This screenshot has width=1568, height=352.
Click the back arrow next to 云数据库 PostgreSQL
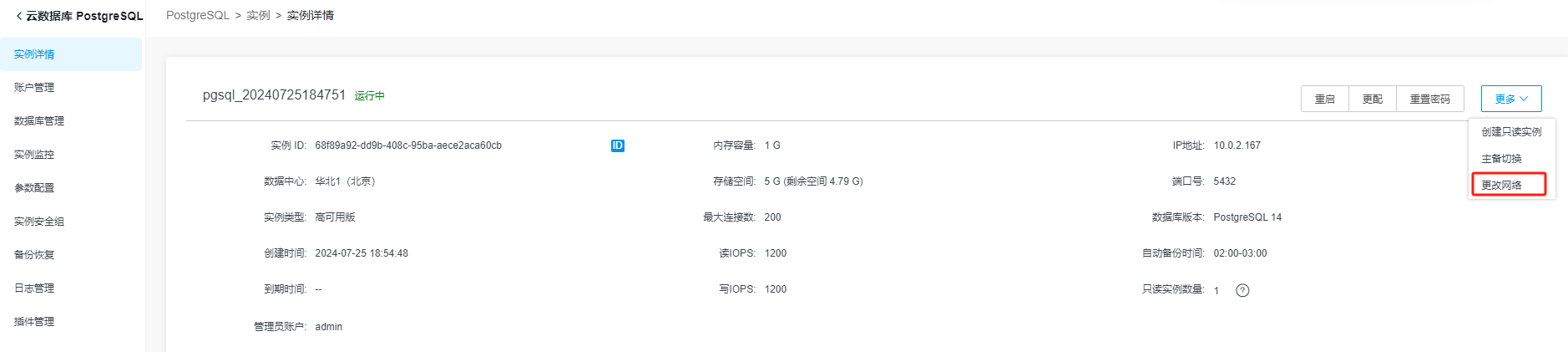[x=19, y=16]
